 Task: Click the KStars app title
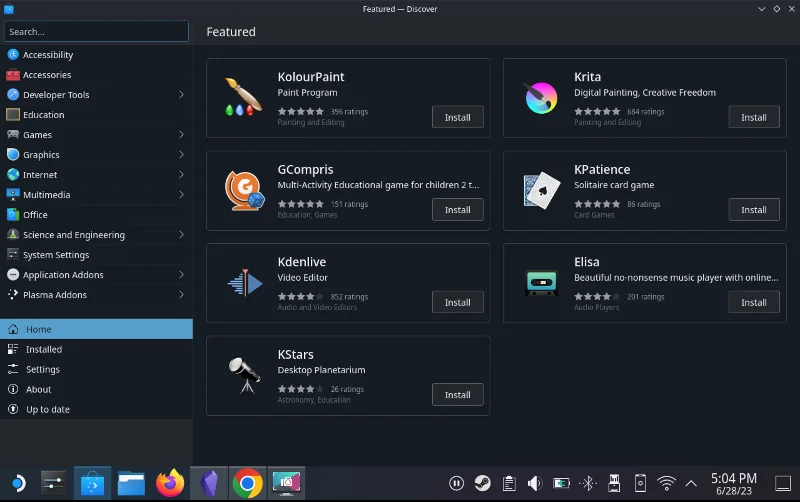tap(295, 354)
